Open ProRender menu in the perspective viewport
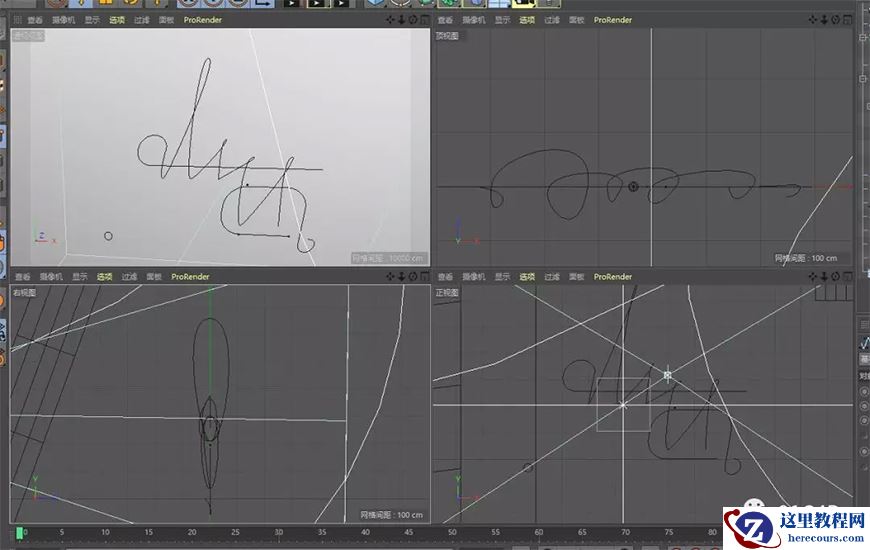Viewport: 870px width, 550px height. 203,20
